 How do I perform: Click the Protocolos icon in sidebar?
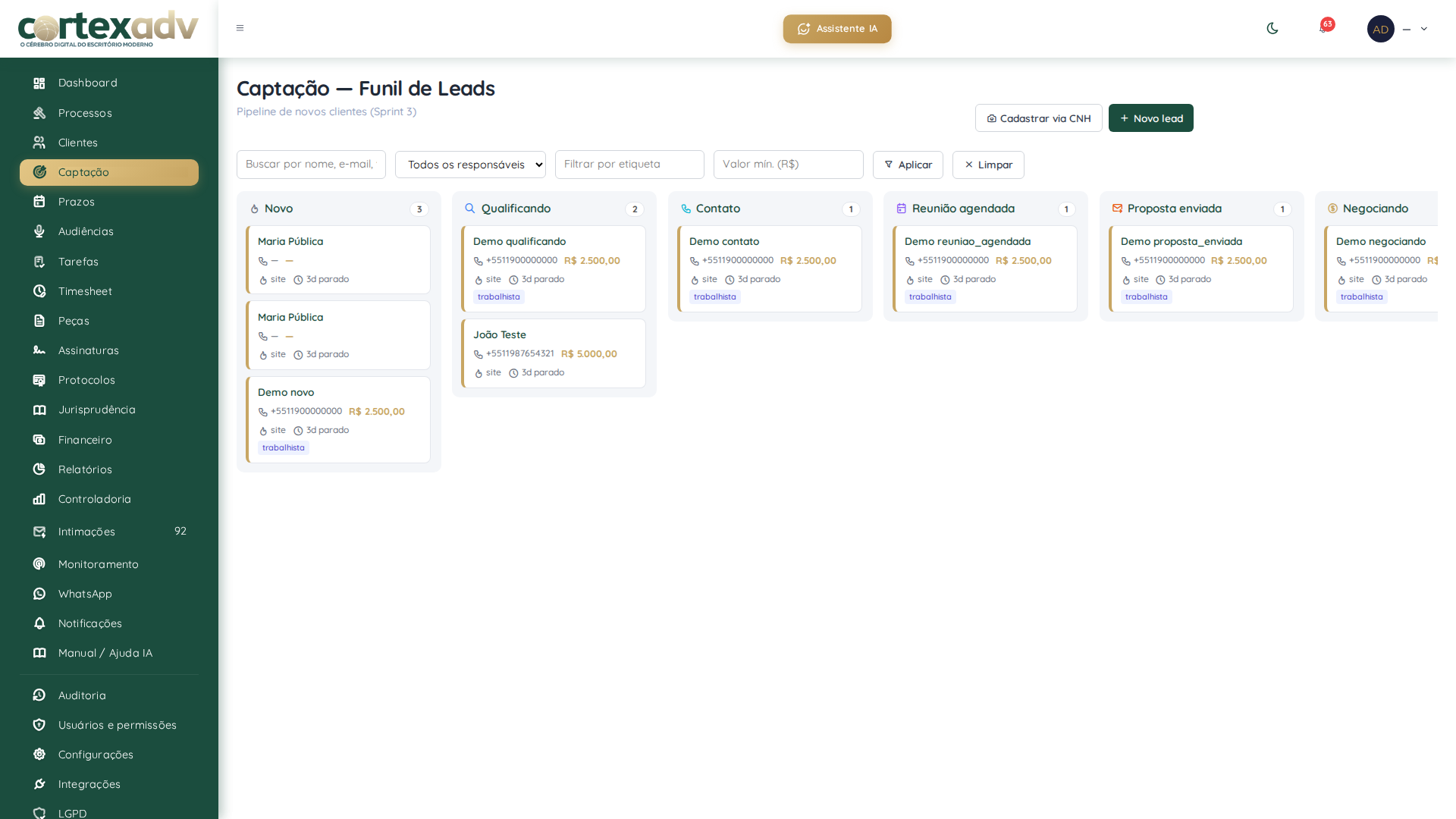pyautogui.click(x=39, y=380)
